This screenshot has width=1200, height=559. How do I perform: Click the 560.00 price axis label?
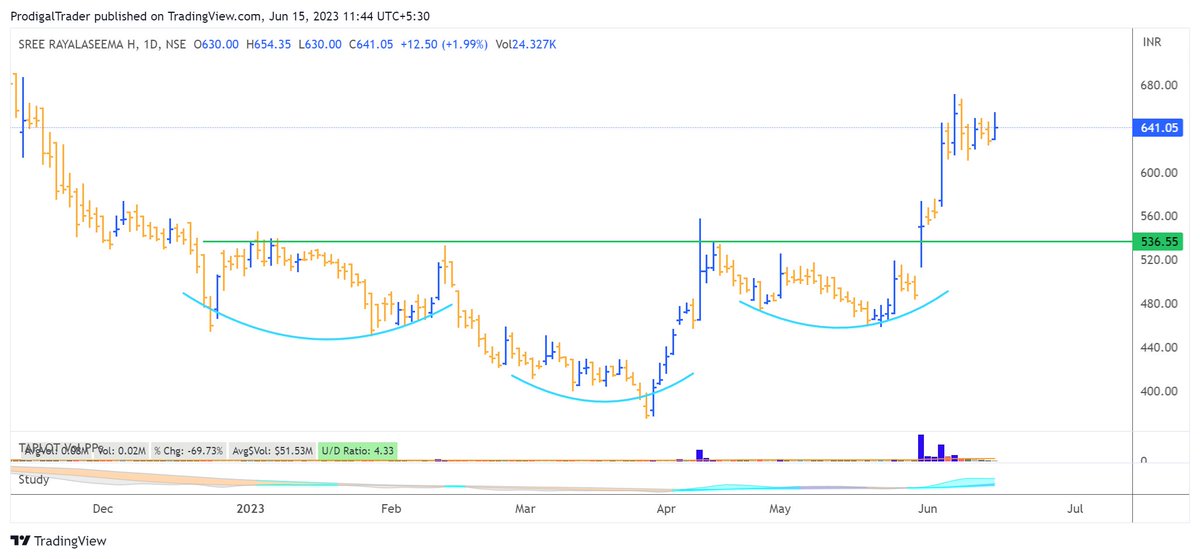[x=1158, y=216]
